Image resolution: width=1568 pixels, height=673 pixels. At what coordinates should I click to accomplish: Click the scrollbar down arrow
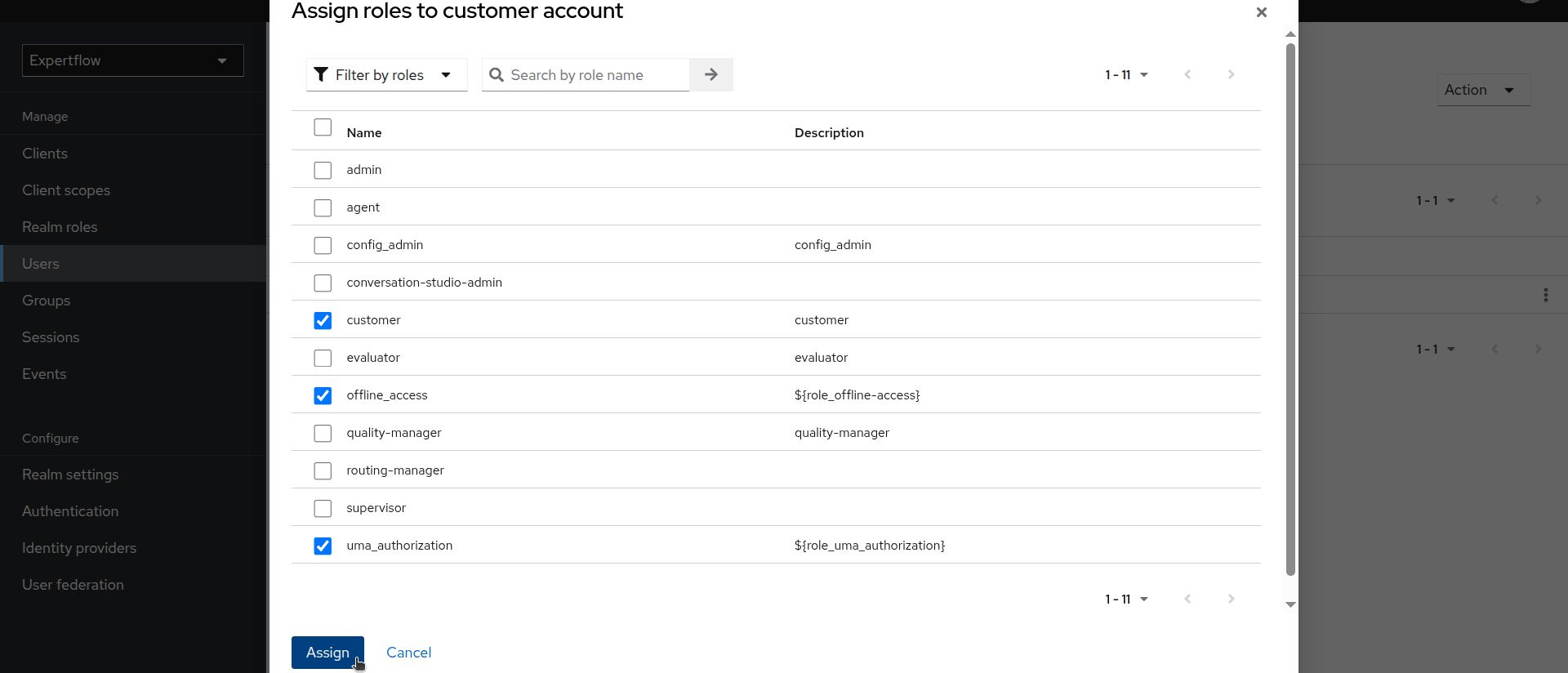pos(1290,605)
